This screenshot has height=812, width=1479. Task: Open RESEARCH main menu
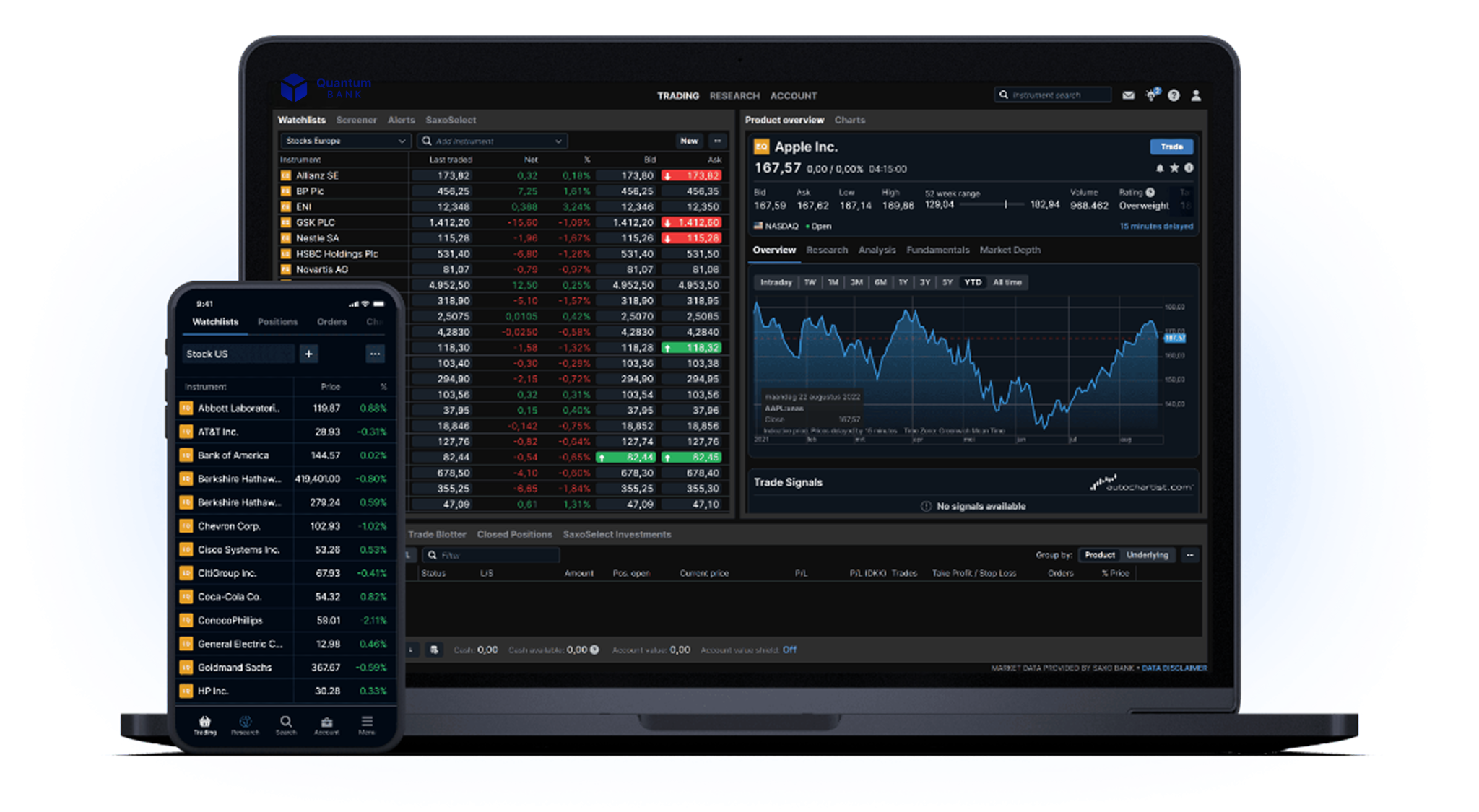[734, 95]
